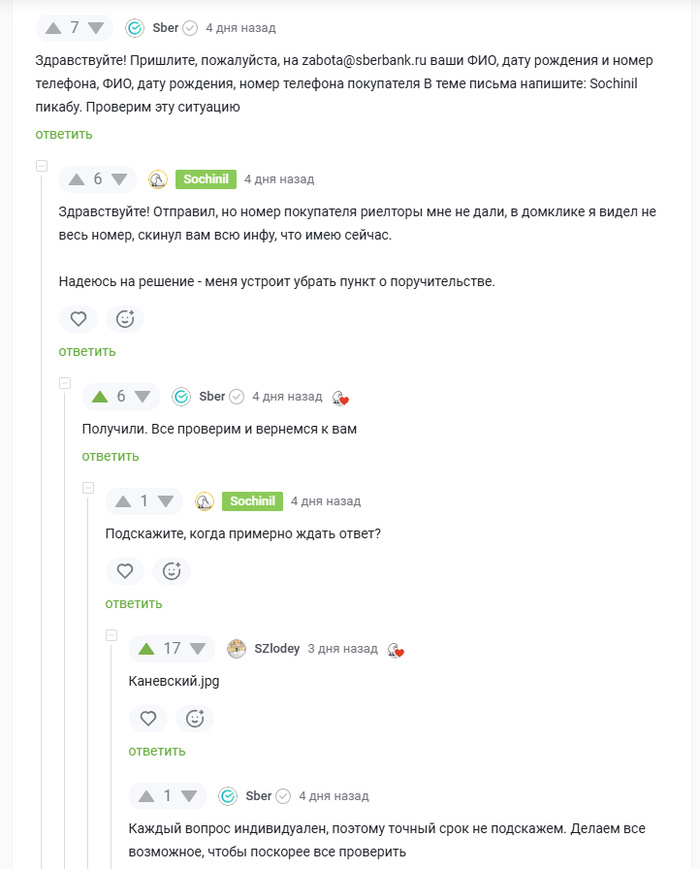Upvote the top Sber comment with 7 points
Screen dimensions: 700x869
coord(53,28)
